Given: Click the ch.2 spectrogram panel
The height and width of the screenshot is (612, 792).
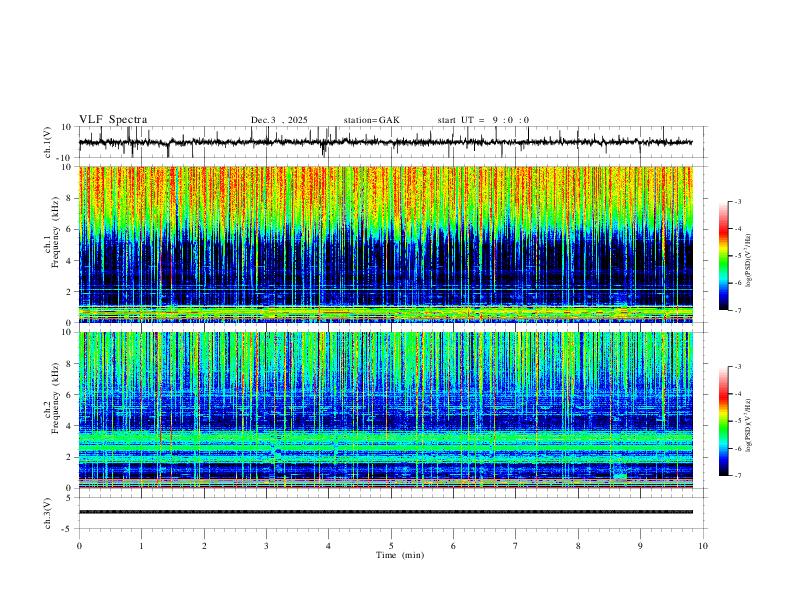Looking at the screenshot, I should click(x=385, y=410).
